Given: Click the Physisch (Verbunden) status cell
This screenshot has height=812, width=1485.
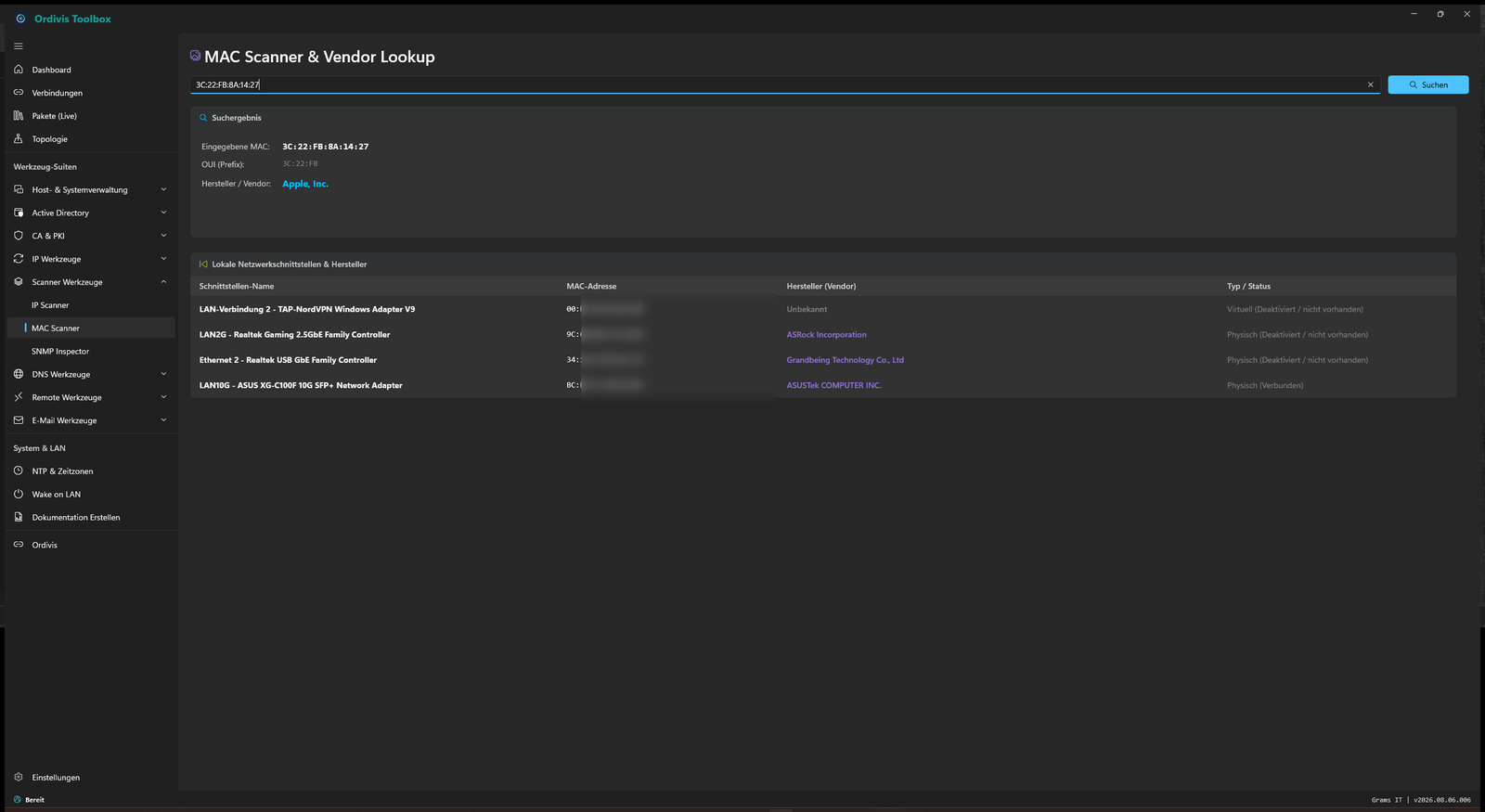Looking at the screenshot, I should coord(1265,385).
